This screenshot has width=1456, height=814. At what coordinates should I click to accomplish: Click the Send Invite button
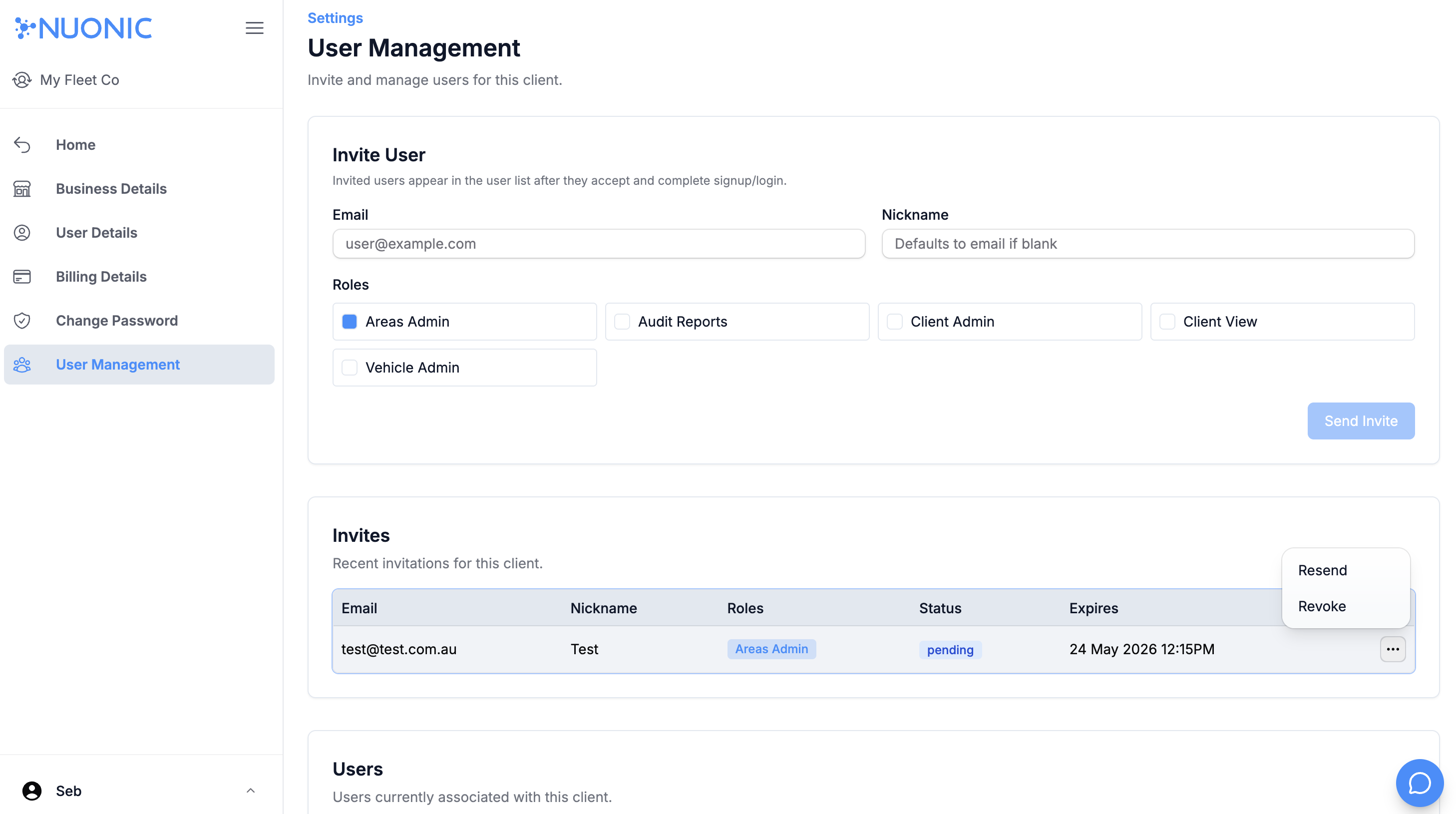(1361, 421)
